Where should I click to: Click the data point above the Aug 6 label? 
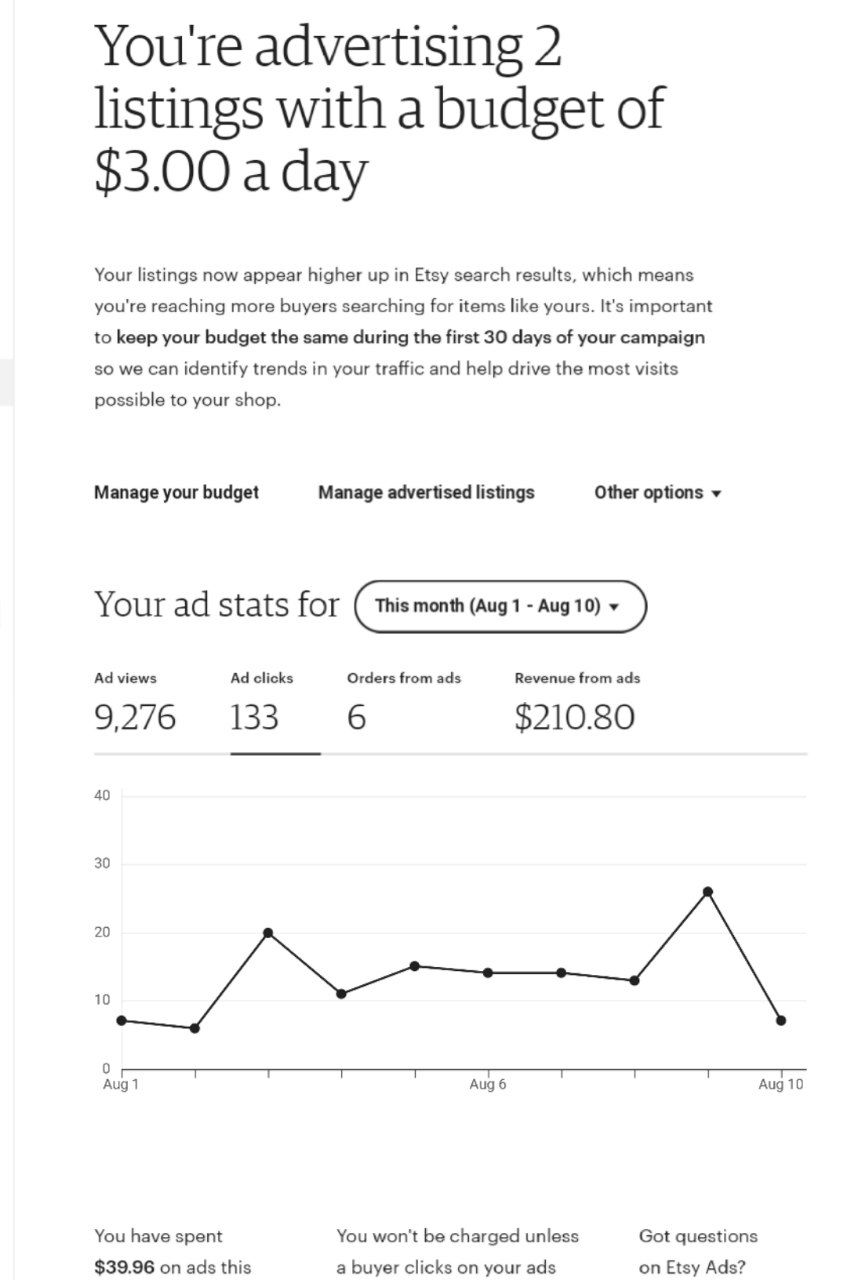point(488,972)
